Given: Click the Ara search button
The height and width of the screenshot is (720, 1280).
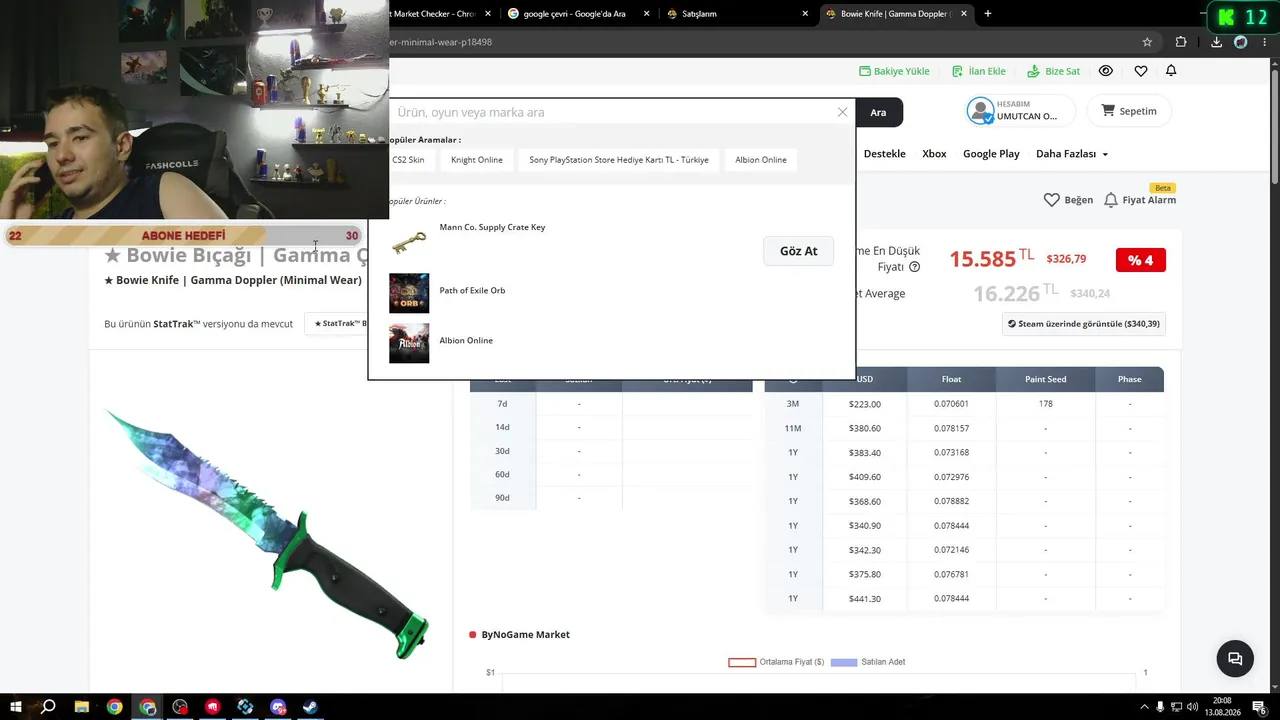Looking at the screenshot, I should coord(878,112).
